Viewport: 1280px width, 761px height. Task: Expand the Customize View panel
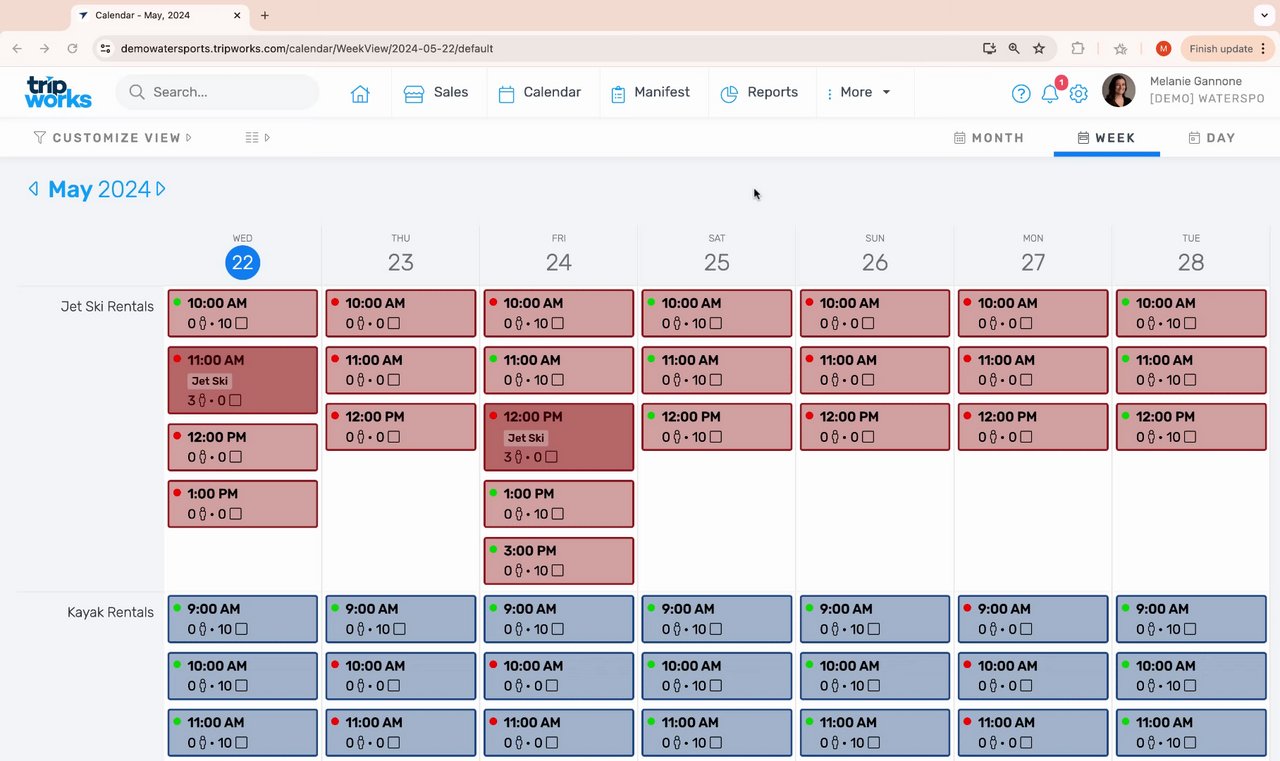click(113, 138)
